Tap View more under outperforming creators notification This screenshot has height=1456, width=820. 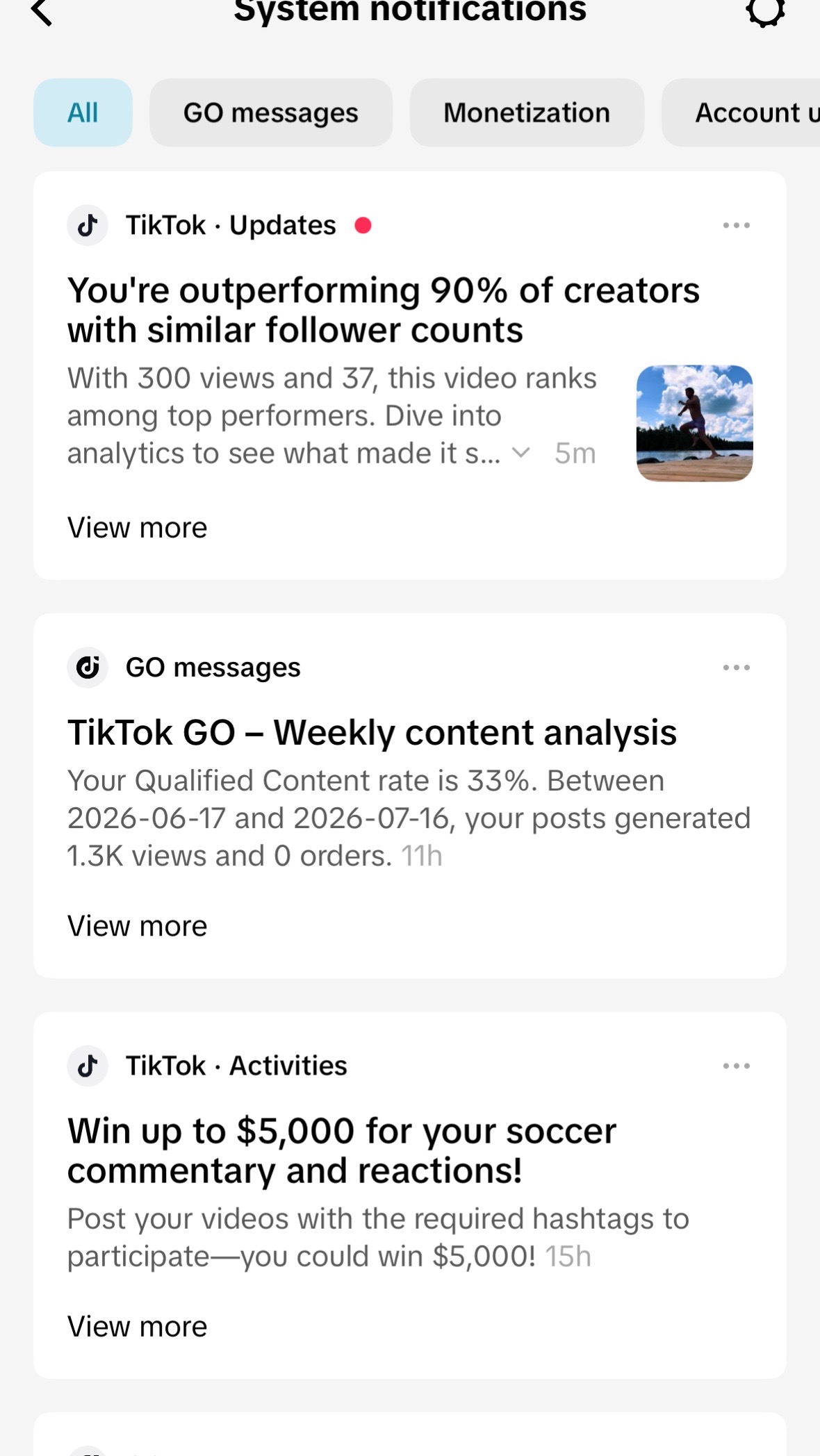pos(138,528)
